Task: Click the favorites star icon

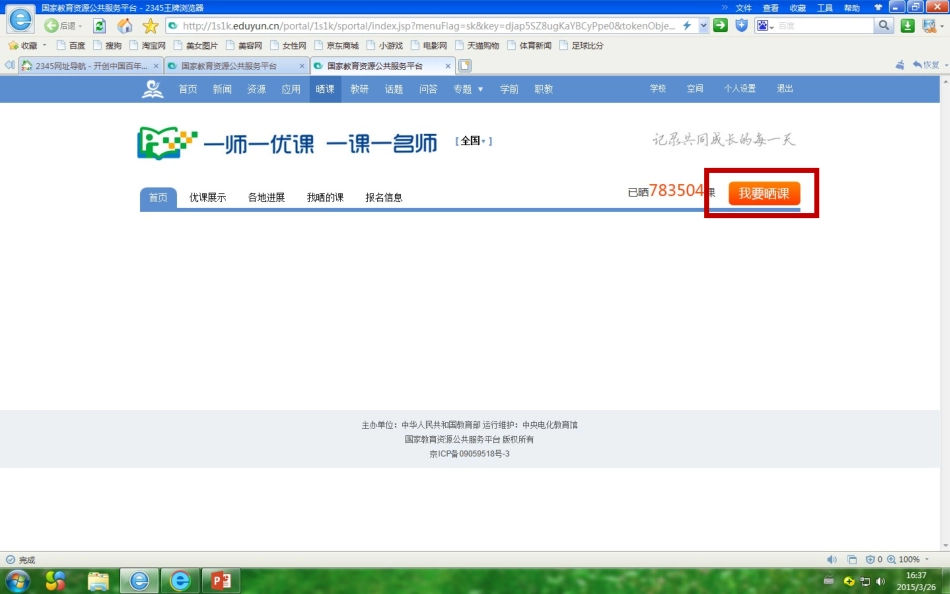Action: (x=150, y=26)
